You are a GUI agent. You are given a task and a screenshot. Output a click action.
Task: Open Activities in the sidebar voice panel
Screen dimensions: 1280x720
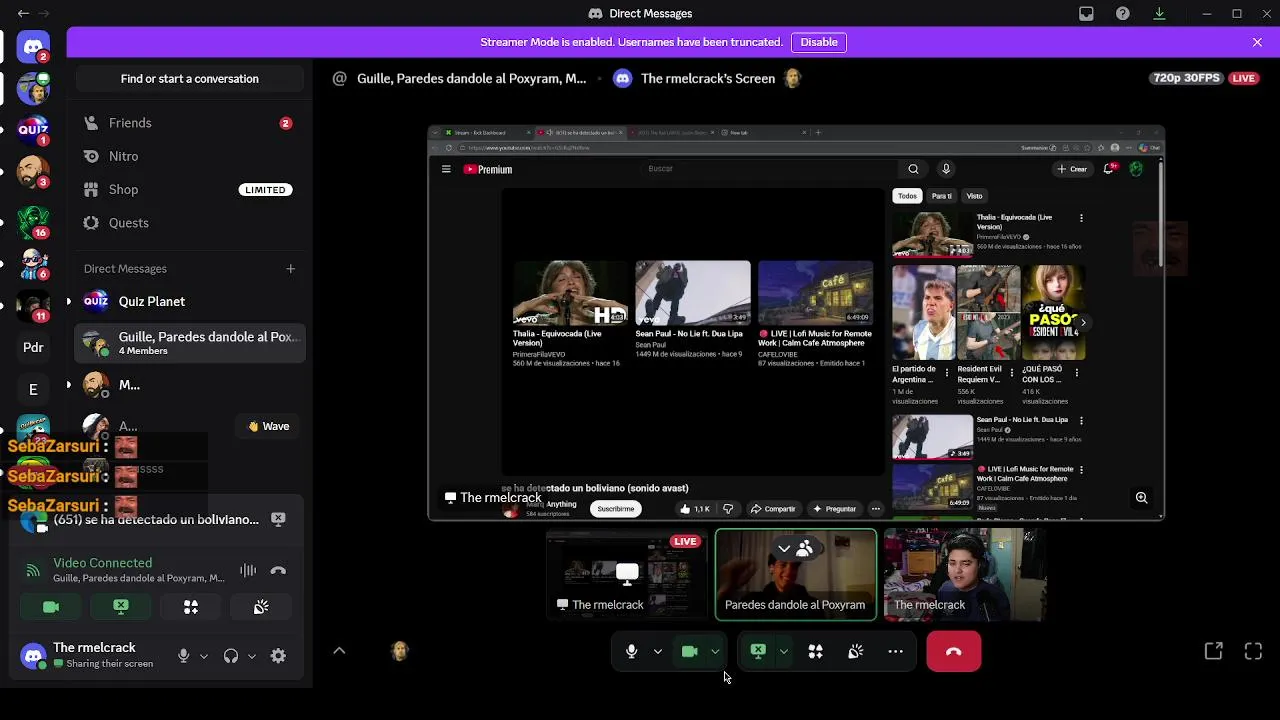point(191,607)
